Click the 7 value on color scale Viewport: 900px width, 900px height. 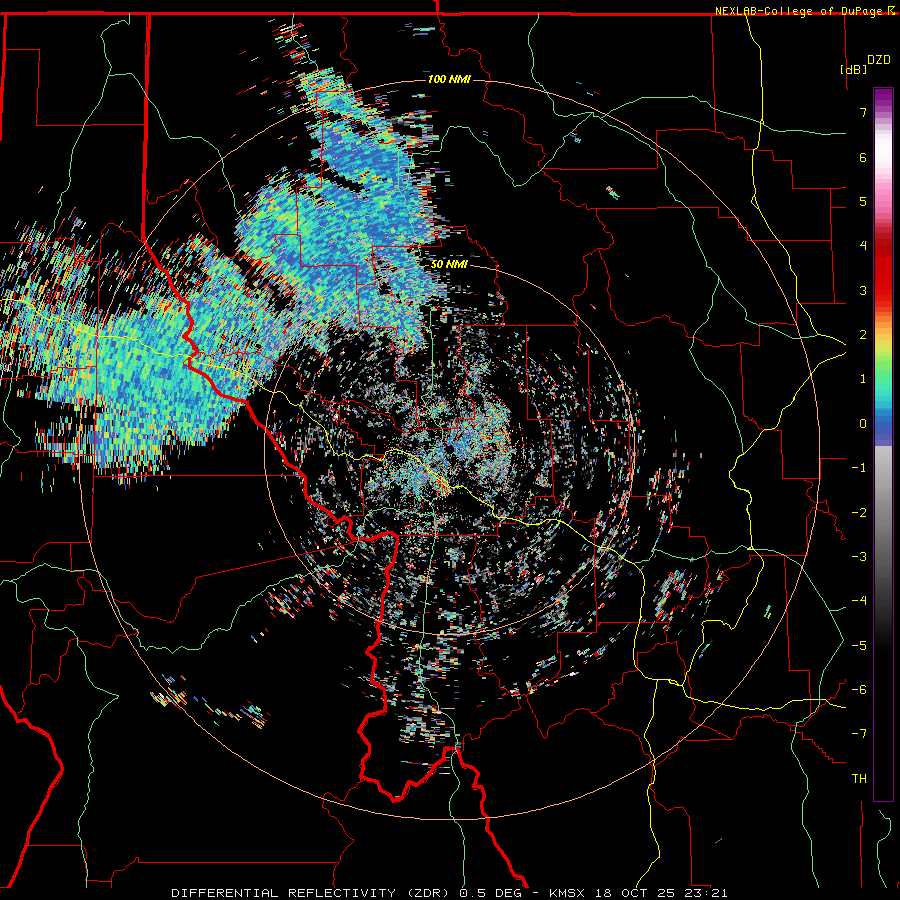(x=863, y=112)
